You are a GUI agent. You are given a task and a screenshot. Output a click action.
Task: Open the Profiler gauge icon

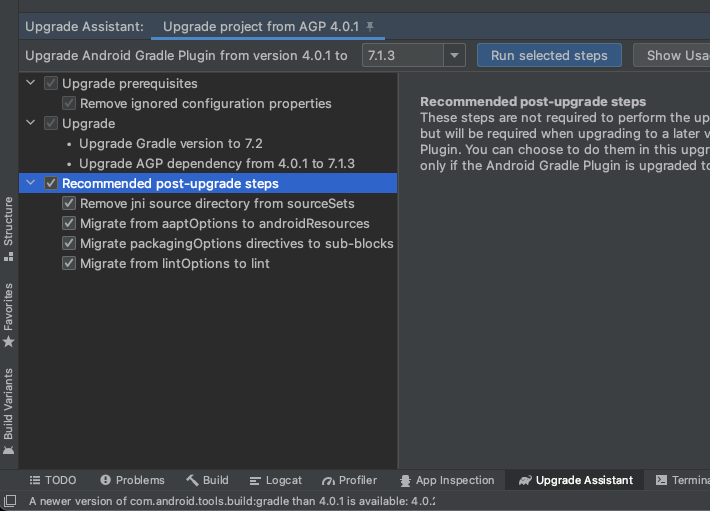point(328,481)
